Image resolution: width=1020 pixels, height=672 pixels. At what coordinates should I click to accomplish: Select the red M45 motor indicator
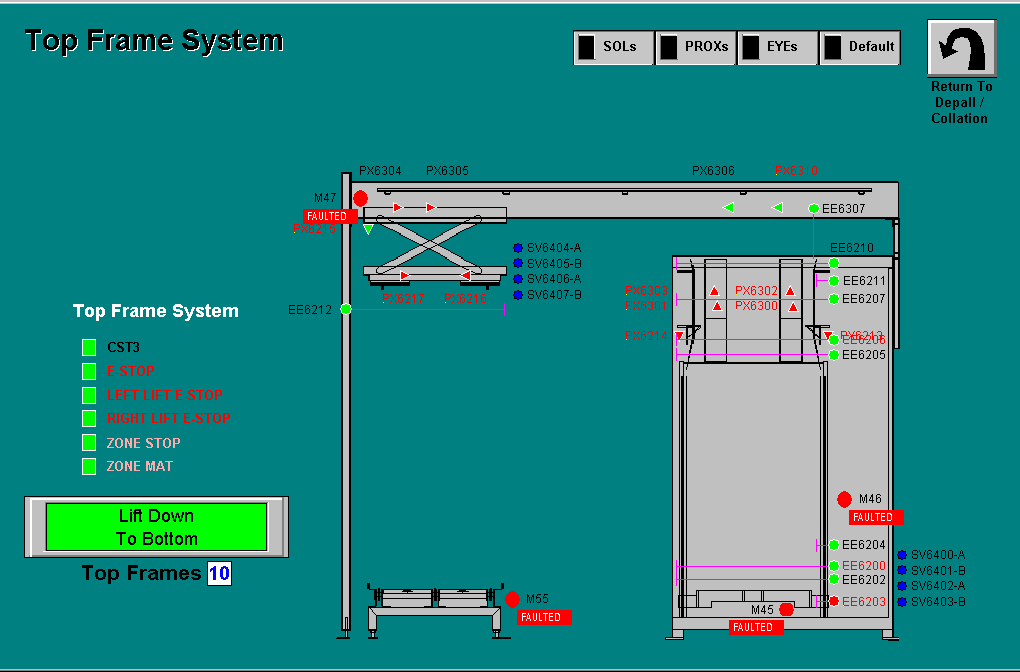pyautogui.click(x=786, y=610)
